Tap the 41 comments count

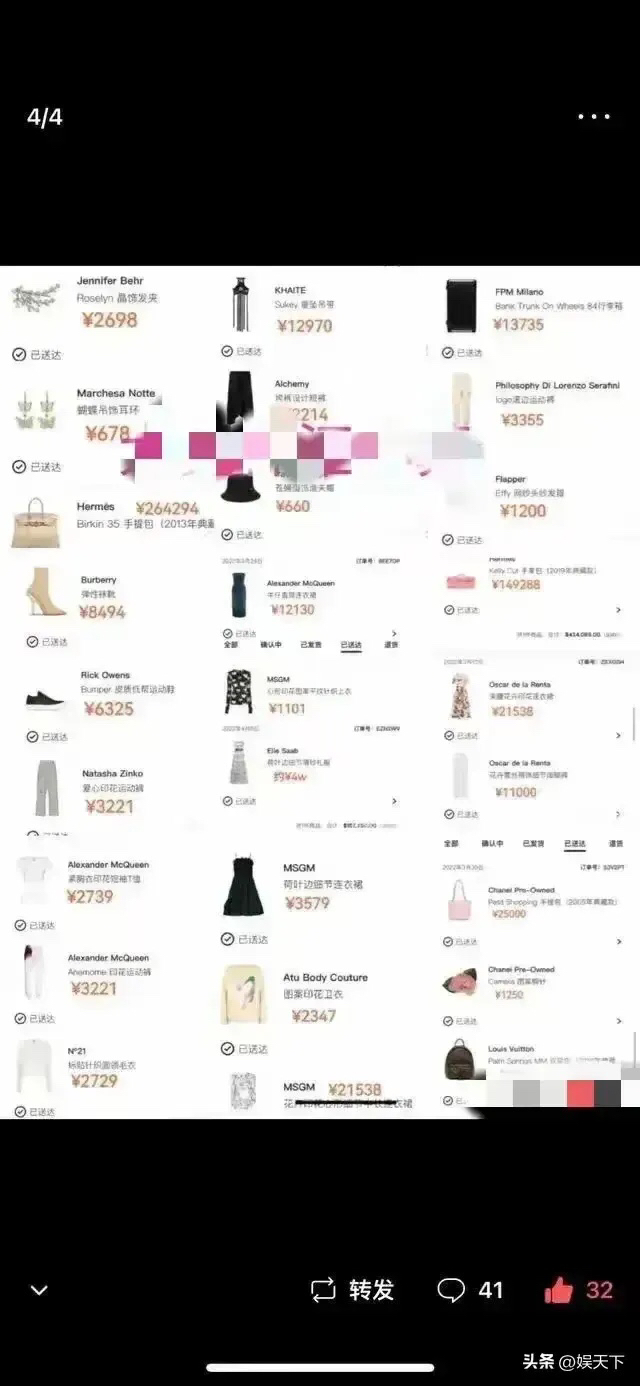pyautogui.click(x=490, y=1290)
